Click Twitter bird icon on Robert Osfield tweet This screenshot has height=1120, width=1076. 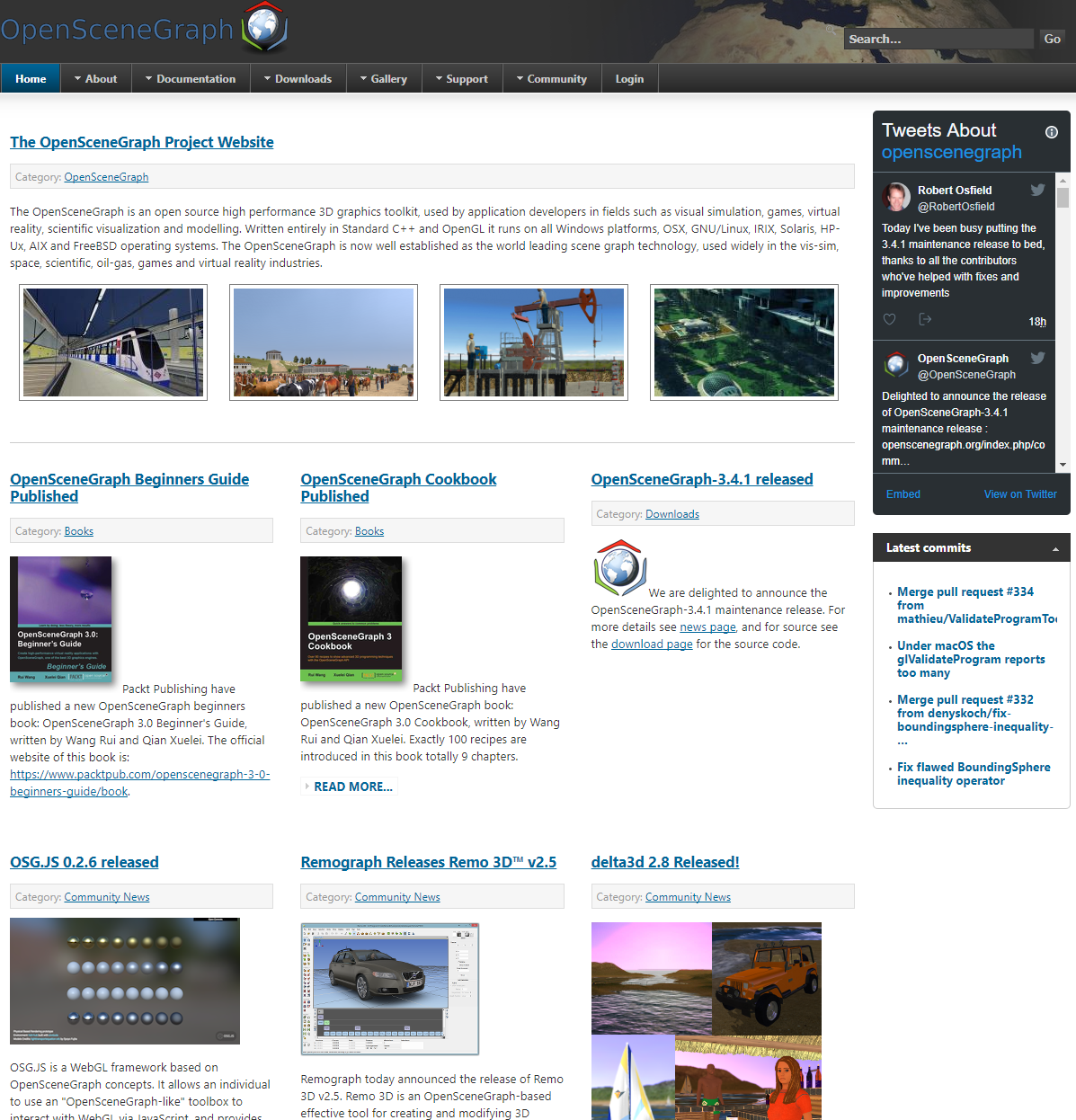tap(1037, 190)
